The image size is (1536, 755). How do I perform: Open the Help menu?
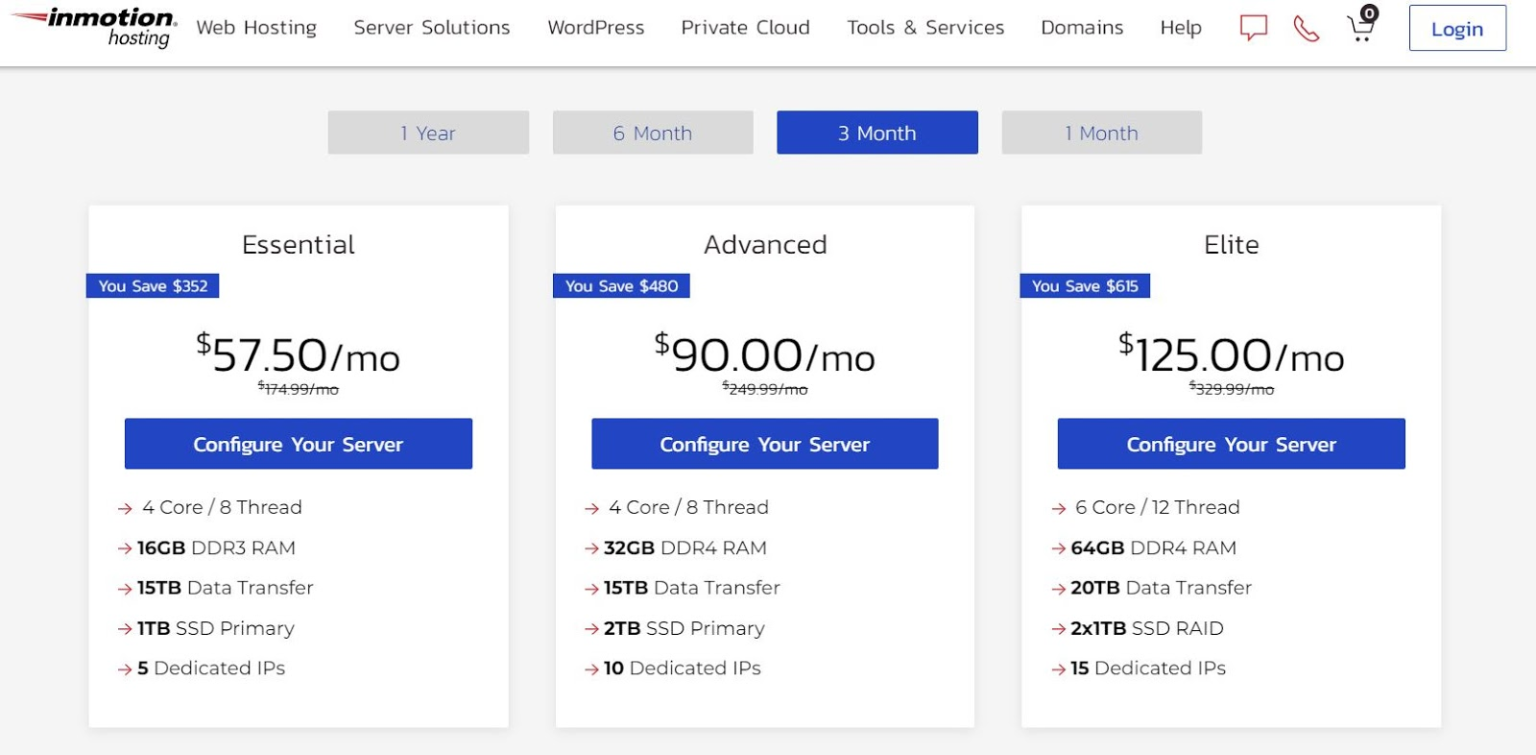pos(1180,28)
